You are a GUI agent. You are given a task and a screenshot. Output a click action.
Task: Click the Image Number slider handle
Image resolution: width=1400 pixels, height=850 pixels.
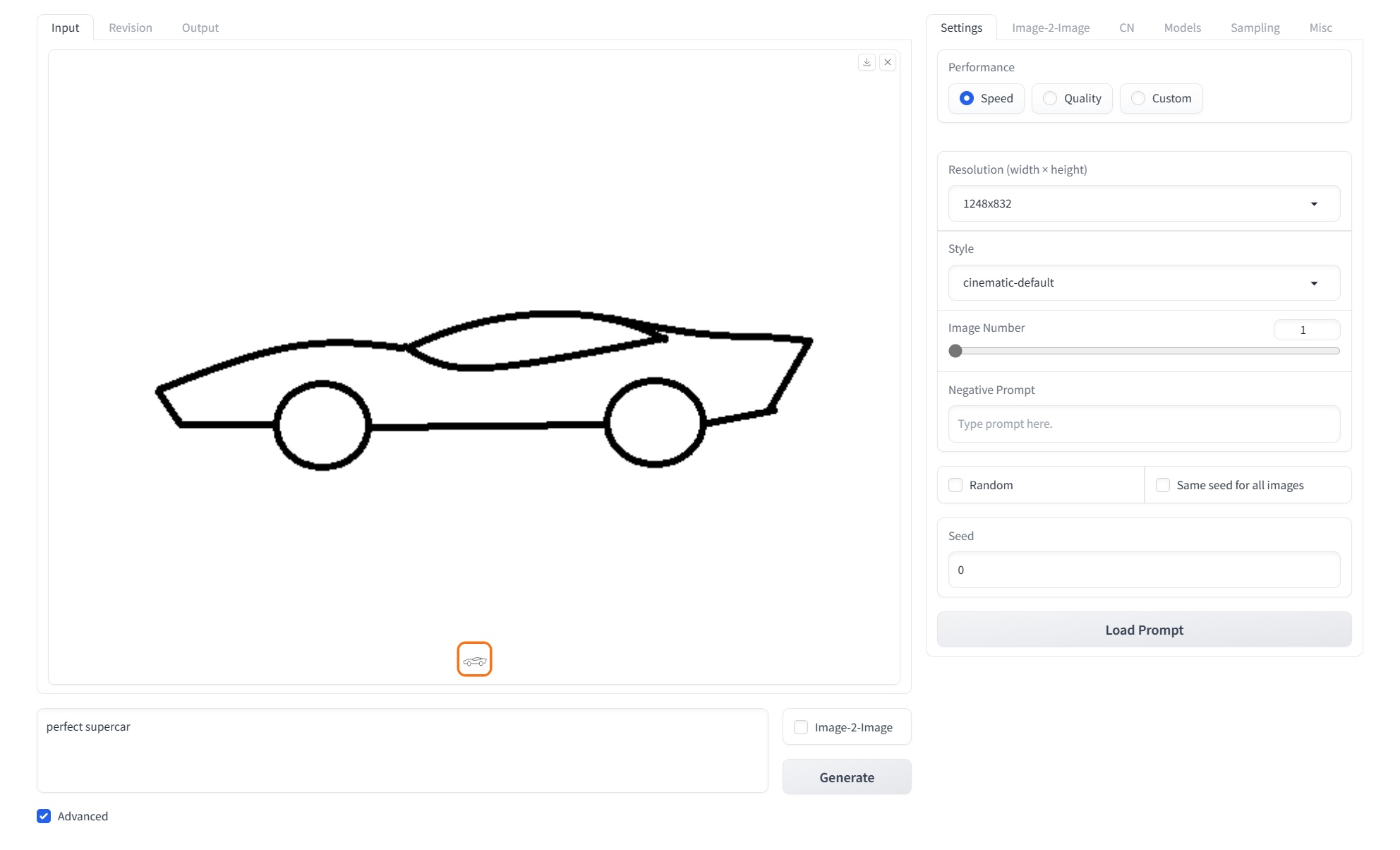pyautogui.click(x=955, y=351)
